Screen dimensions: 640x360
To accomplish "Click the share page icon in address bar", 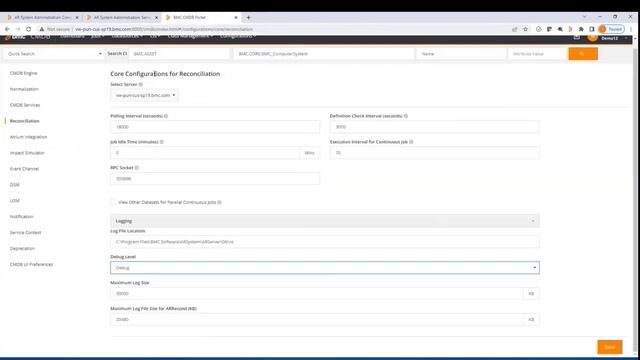I will coord(515,29).
